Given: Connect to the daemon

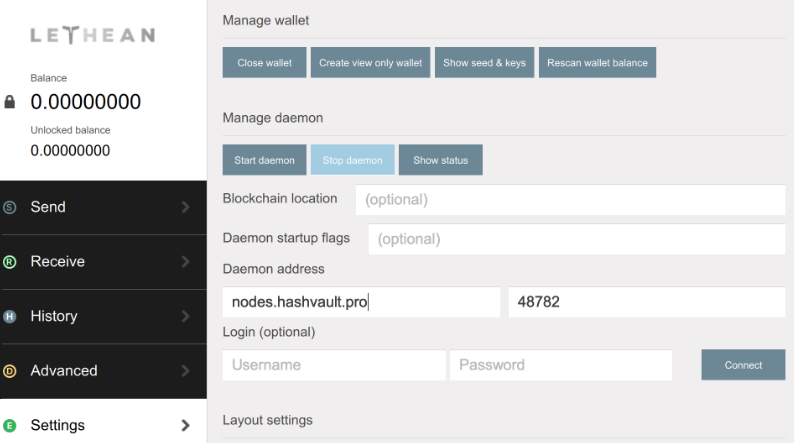Looking at the screenshot, I should [x=743, y=365].
